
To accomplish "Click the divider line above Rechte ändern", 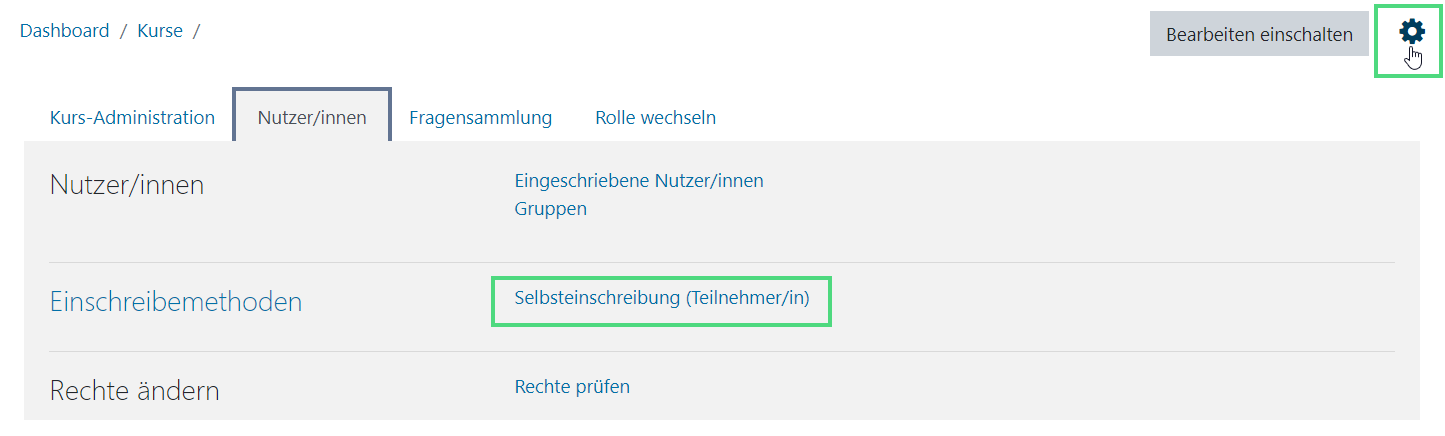I will coord(722,352).
